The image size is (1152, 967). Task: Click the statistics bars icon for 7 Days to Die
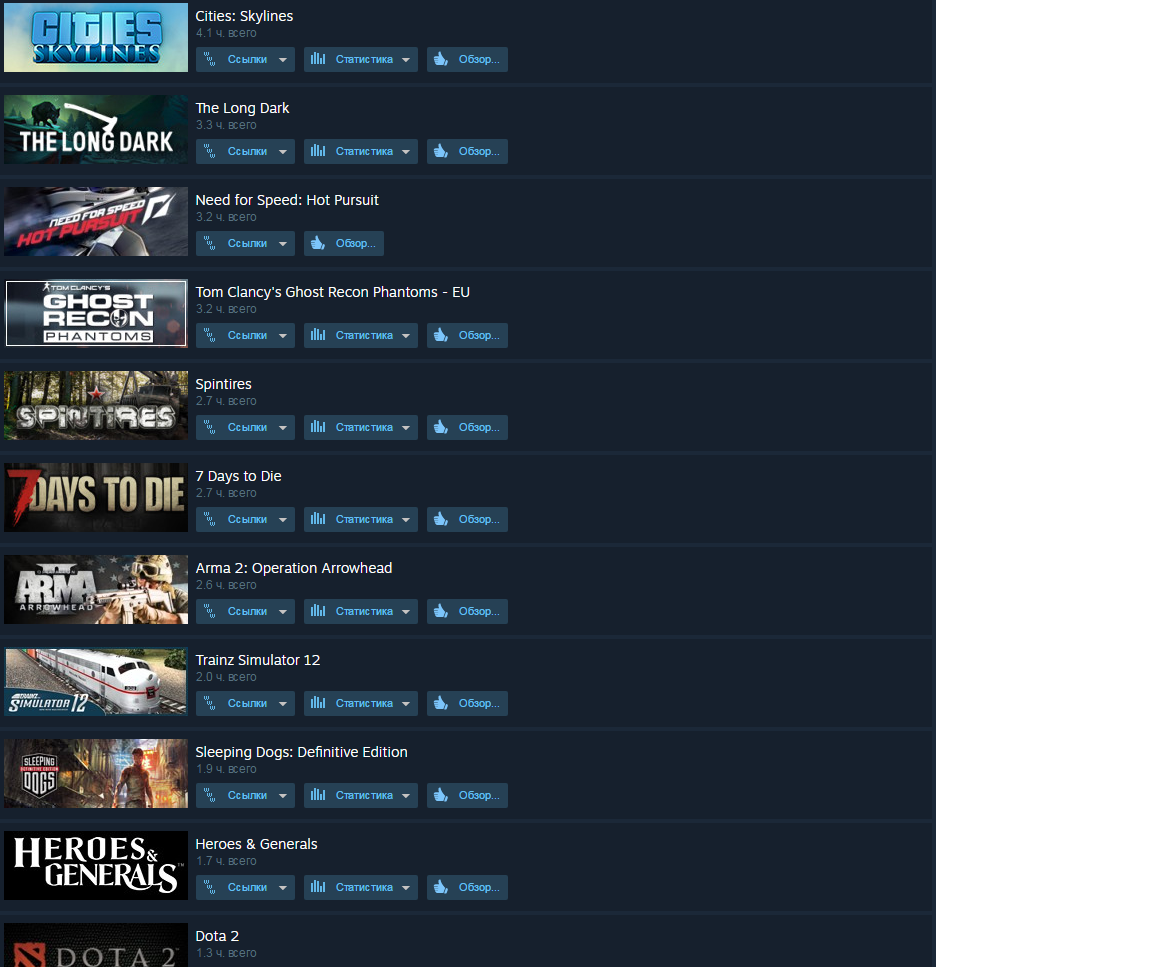pos(317,519)
